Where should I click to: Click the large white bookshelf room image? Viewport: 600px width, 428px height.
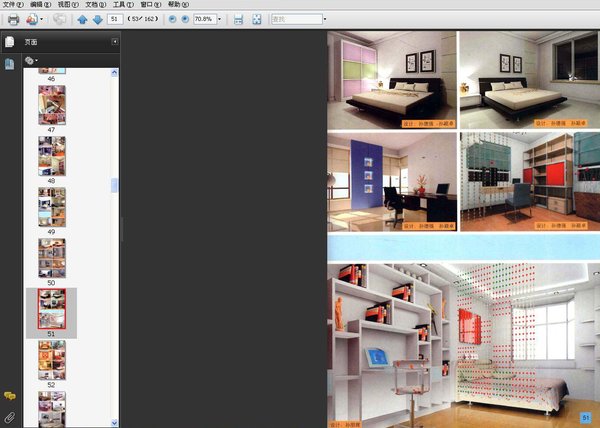(x=463, y=345)
